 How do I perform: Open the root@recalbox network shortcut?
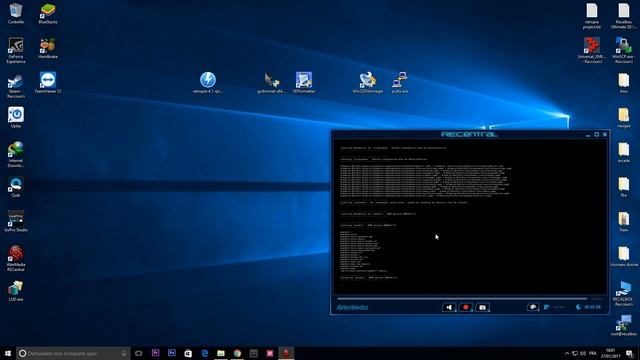click(x=624, y=326)
